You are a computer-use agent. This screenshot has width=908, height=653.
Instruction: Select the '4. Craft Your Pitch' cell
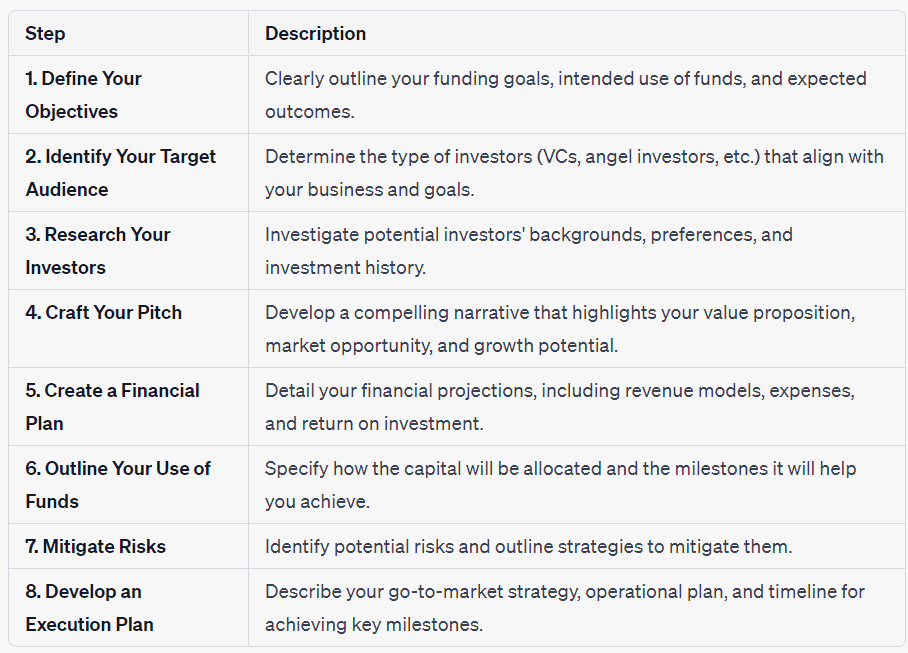click(x=129, y=329)
